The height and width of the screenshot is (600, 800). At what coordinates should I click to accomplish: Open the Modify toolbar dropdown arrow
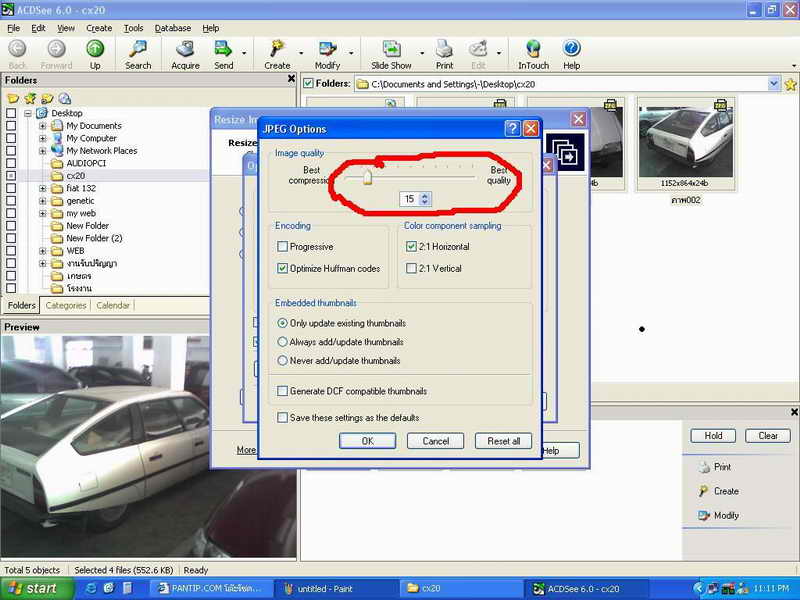(351, 53)
